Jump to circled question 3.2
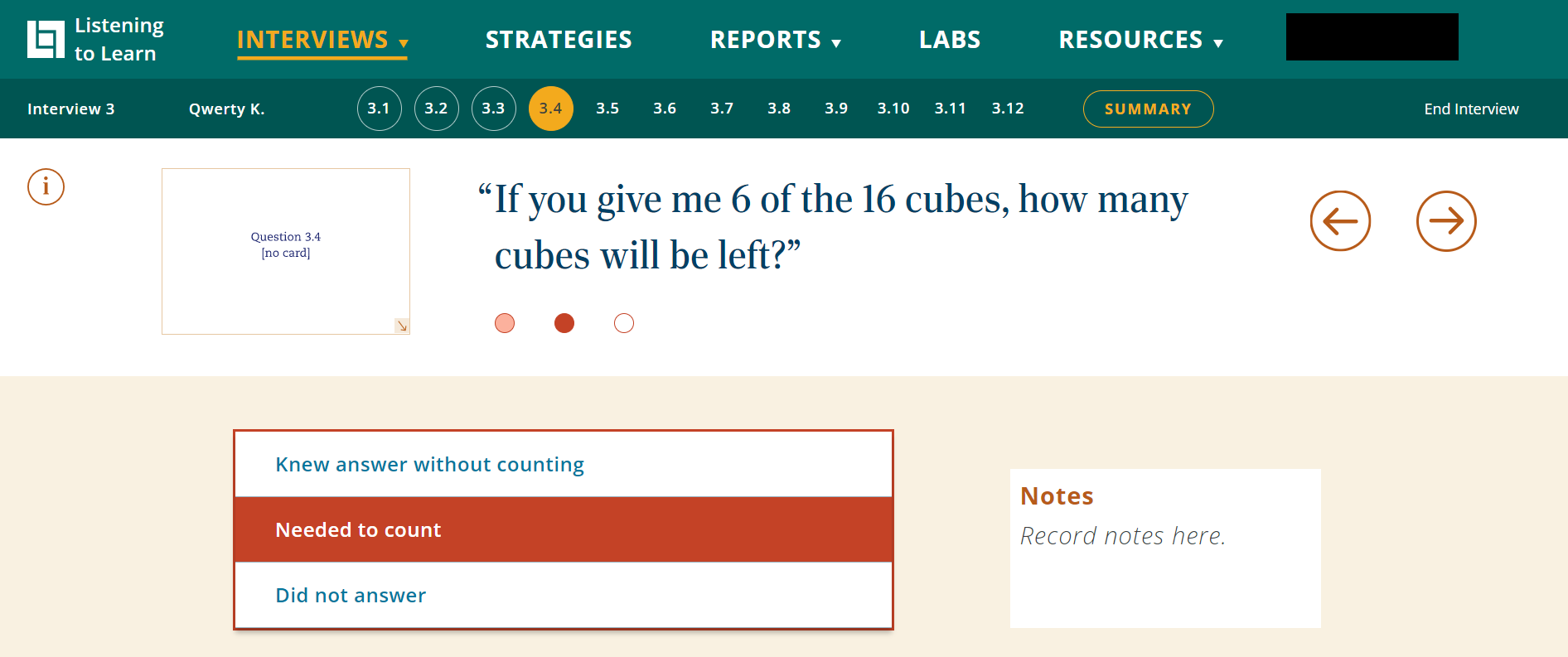This screenshot has height=657, width=1568. 436,109
